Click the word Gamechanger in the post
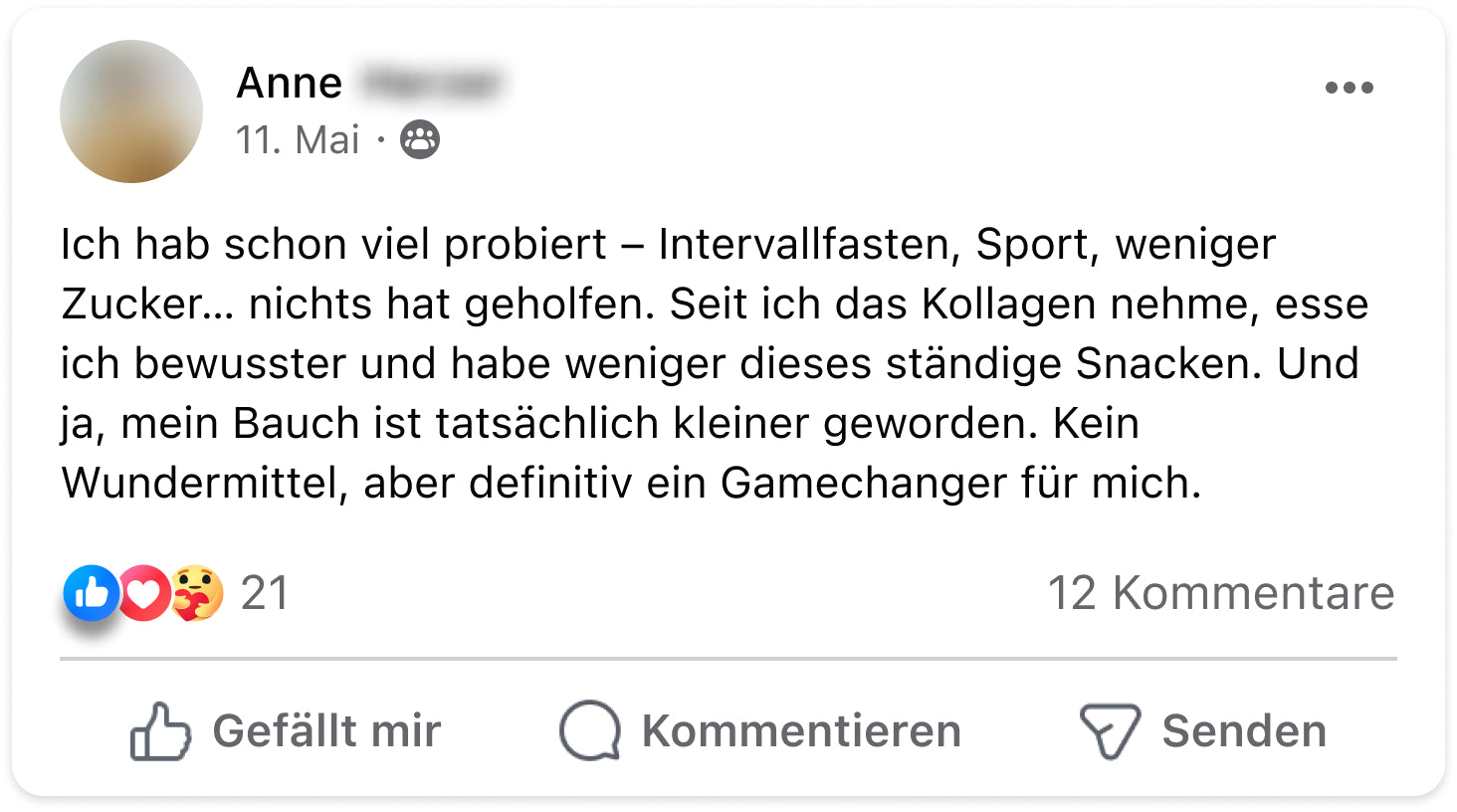This screenshot has height=812, width=1457. (863, 484)
